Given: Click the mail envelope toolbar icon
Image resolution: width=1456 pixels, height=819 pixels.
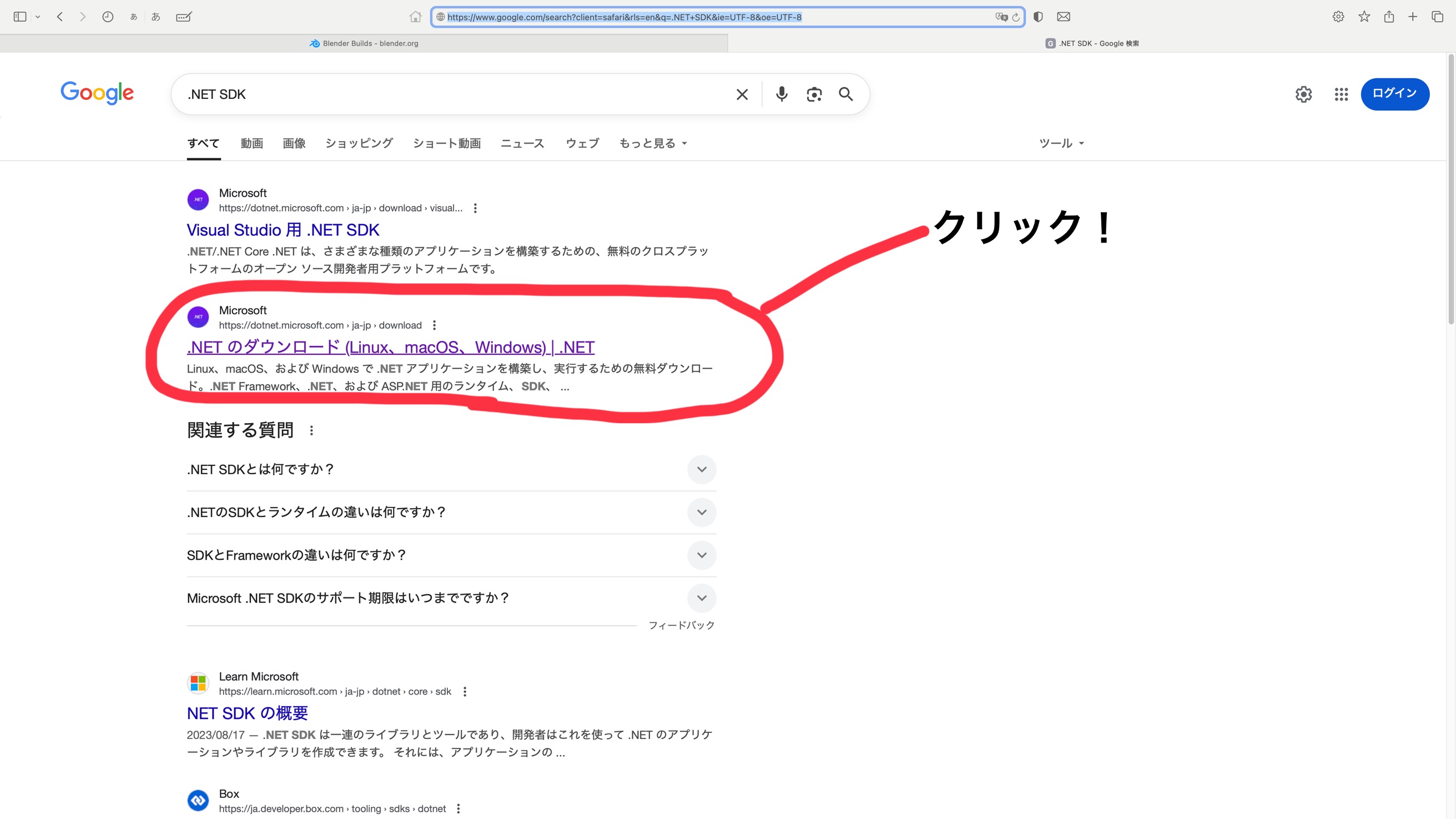Looking at the screenshot, I should (x=1063, y=17).
